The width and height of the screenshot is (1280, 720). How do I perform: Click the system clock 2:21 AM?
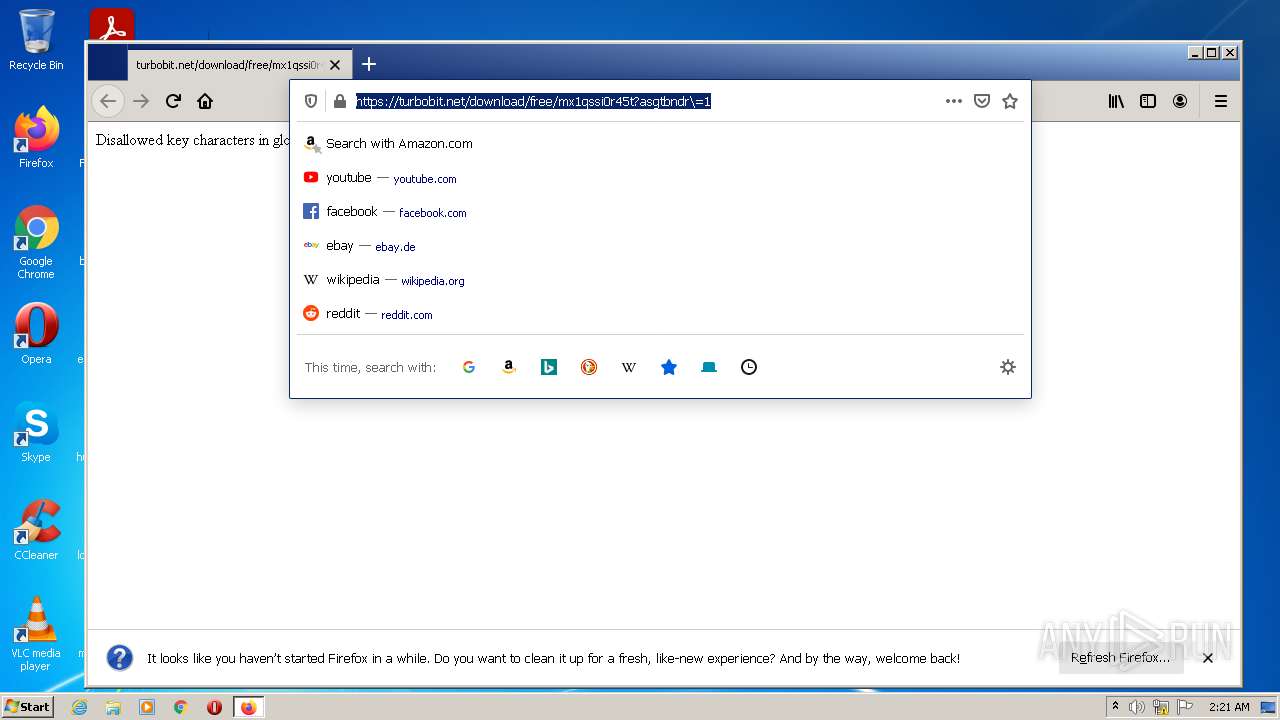click(1229, 707)
